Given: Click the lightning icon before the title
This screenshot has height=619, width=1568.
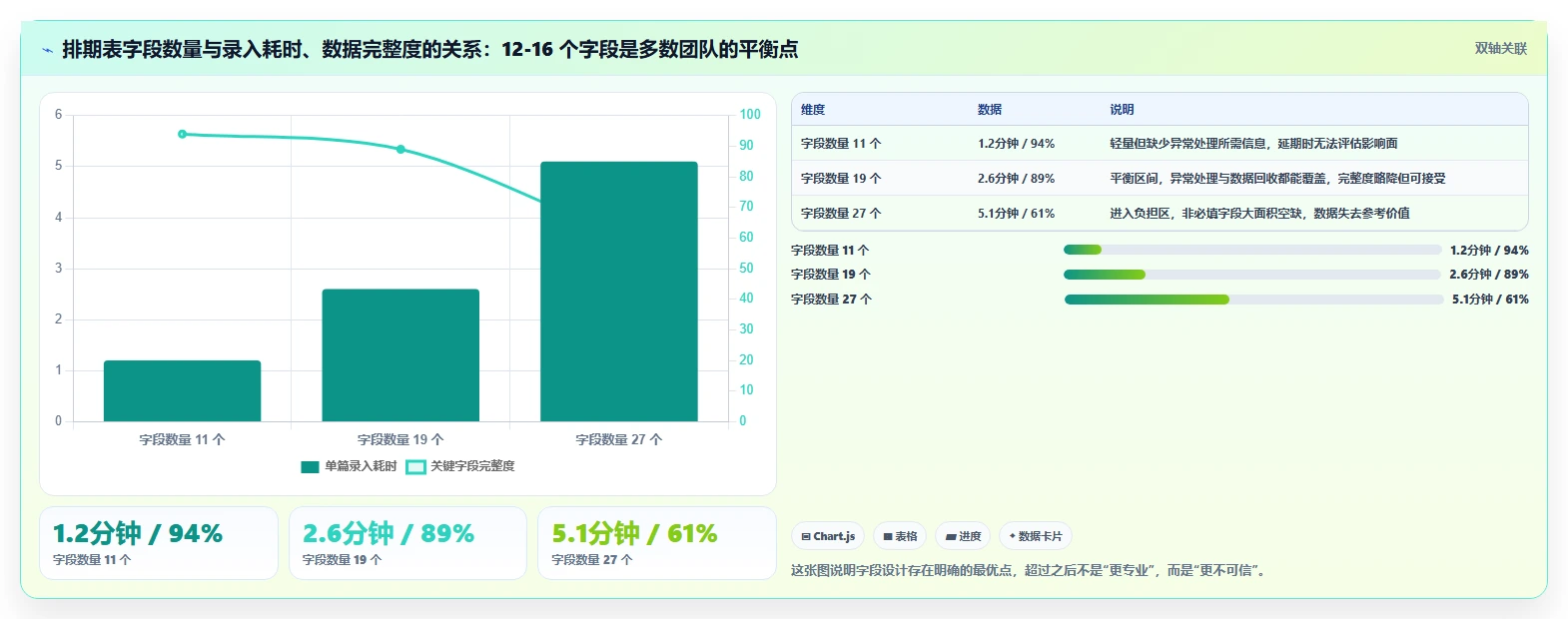Looking at the screenshot, I should [47, 50].
